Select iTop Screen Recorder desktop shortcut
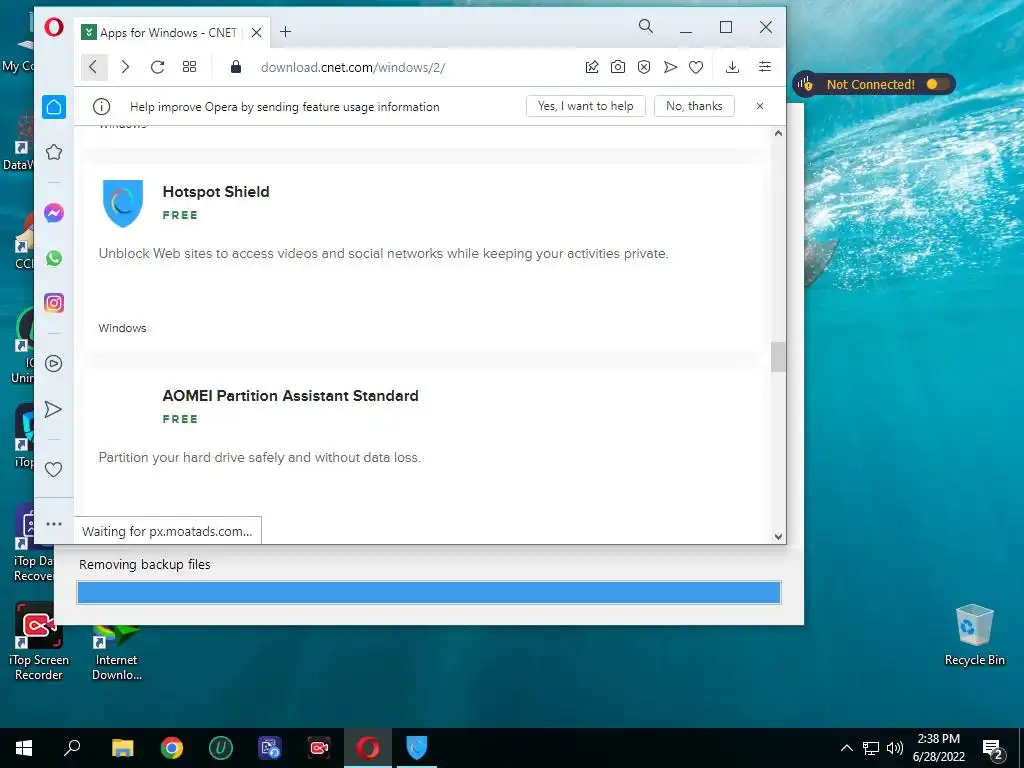This screenshot has width=1024, height=768. coord(39,642)
